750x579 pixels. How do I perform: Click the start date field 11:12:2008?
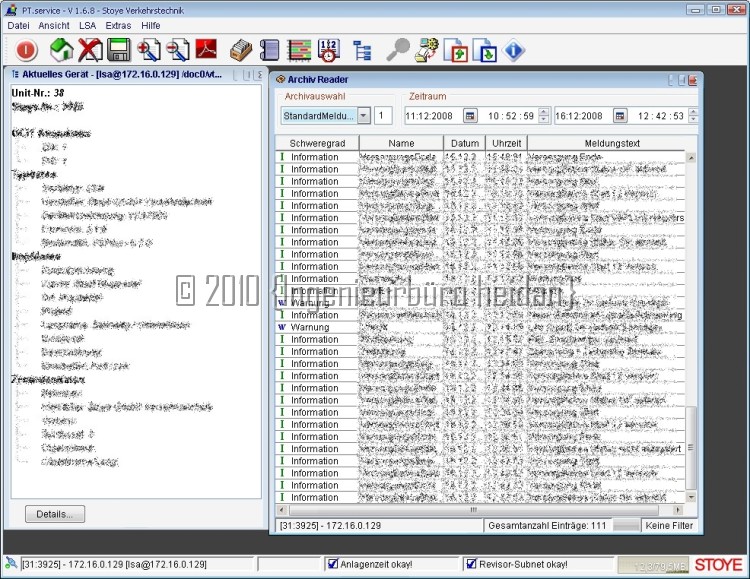pos(433,116)
